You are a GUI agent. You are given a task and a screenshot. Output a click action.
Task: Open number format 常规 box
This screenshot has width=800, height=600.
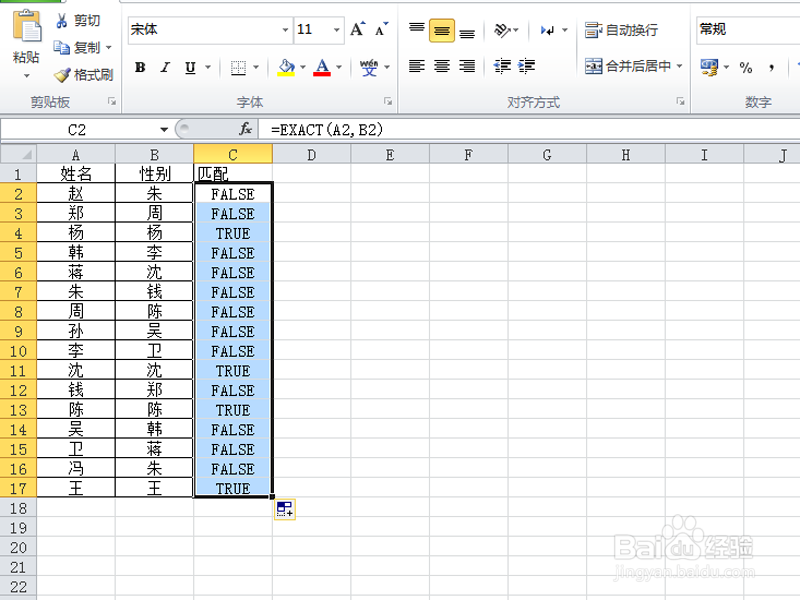click(747, 29)
